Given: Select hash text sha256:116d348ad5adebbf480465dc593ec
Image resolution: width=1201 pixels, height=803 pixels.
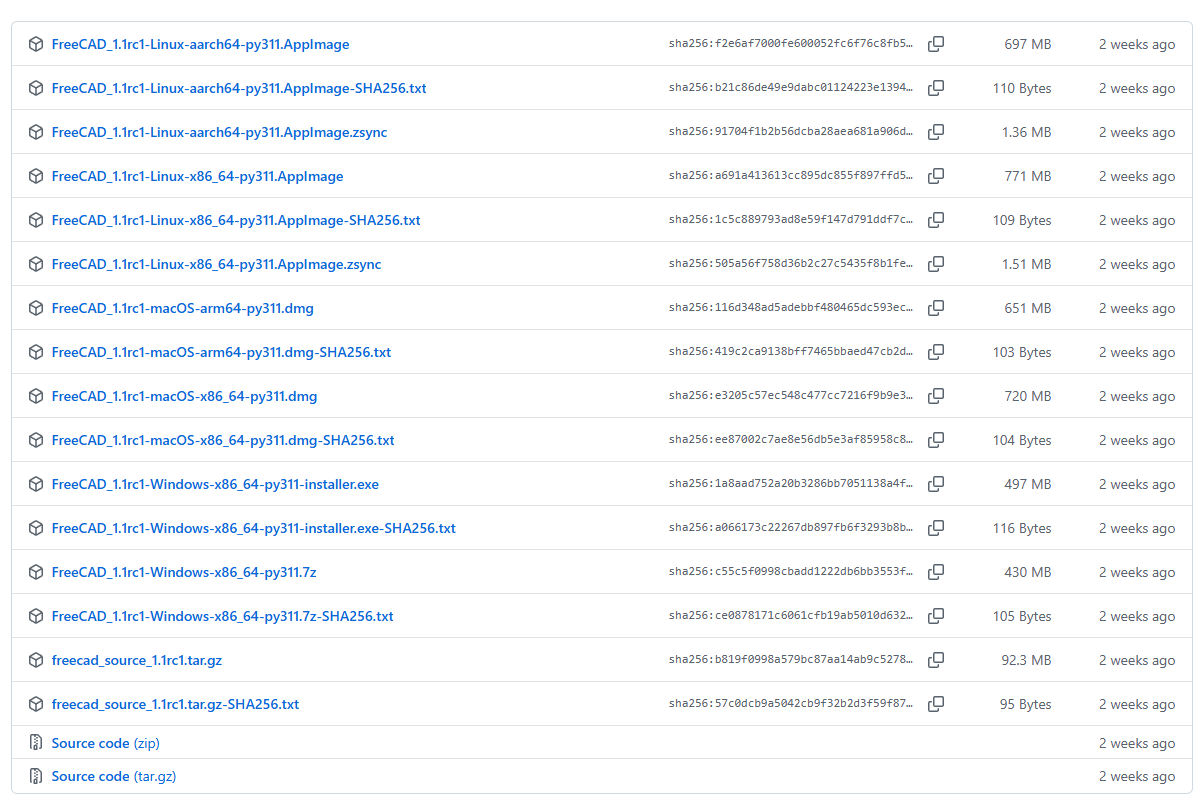Looking at the screenshot, I should click(791, 308).
